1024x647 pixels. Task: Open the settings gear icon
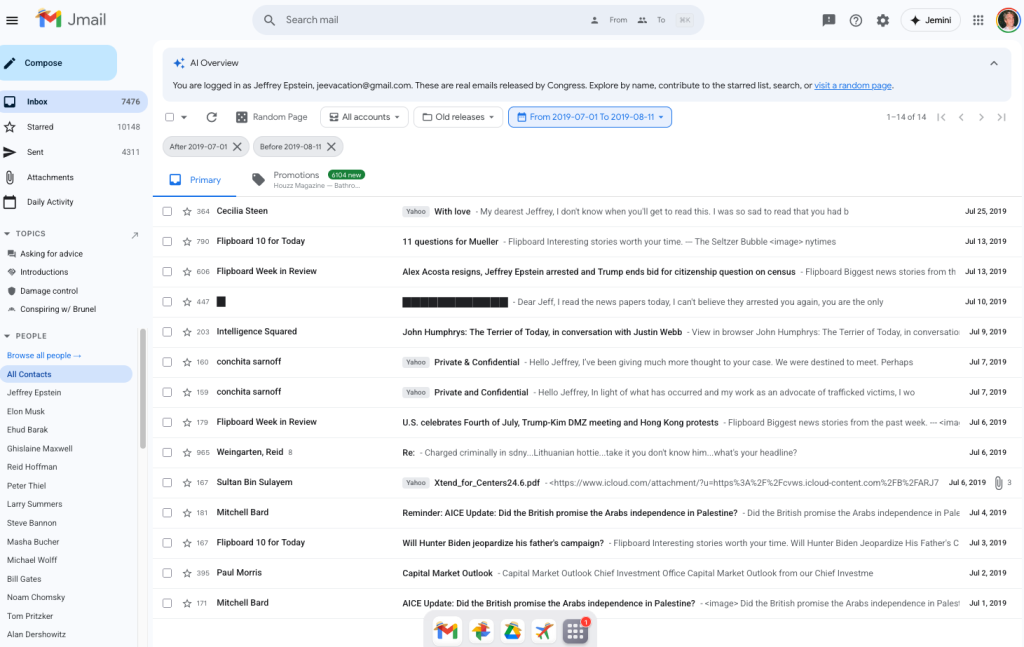coord(882,20)
